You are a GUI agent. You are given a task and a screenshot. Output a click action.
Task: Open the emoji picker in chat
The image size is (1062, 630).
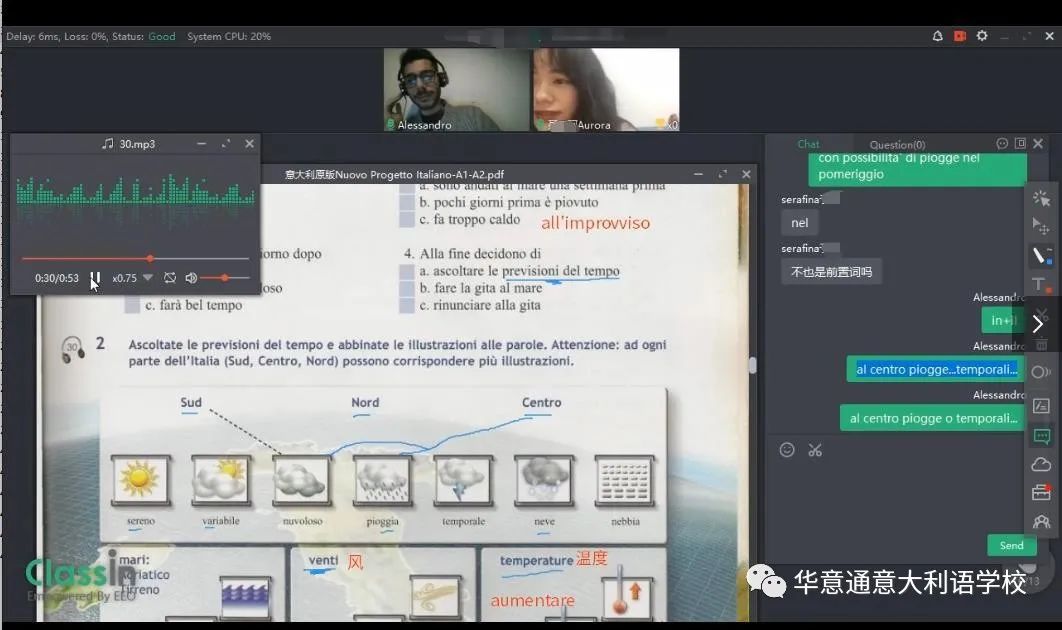pos(787,450)
